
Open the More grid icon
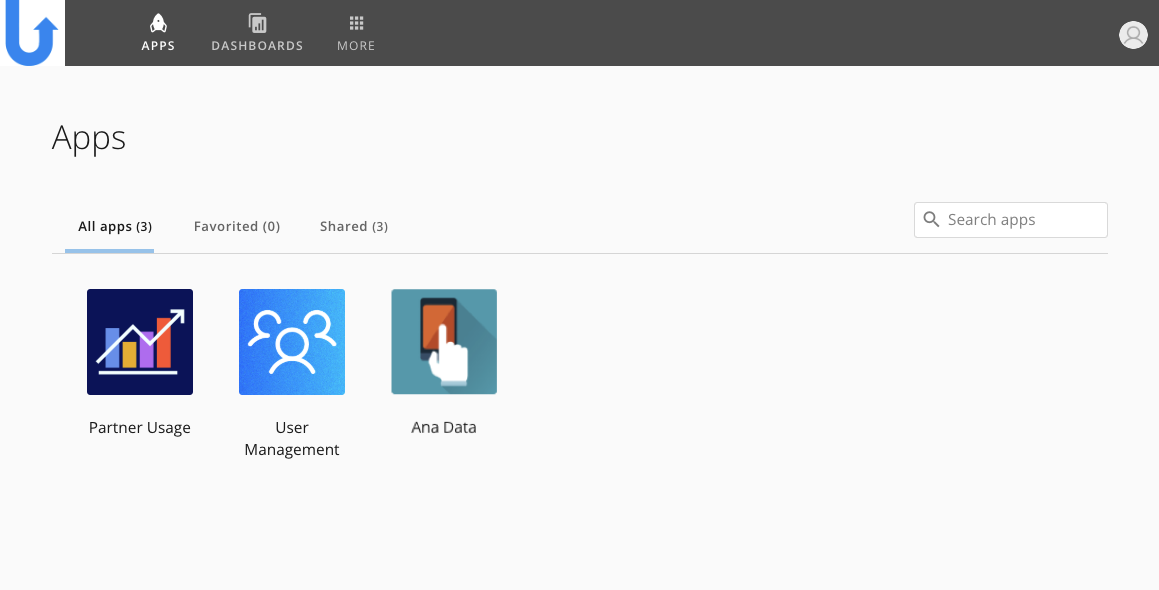(356, 23)
